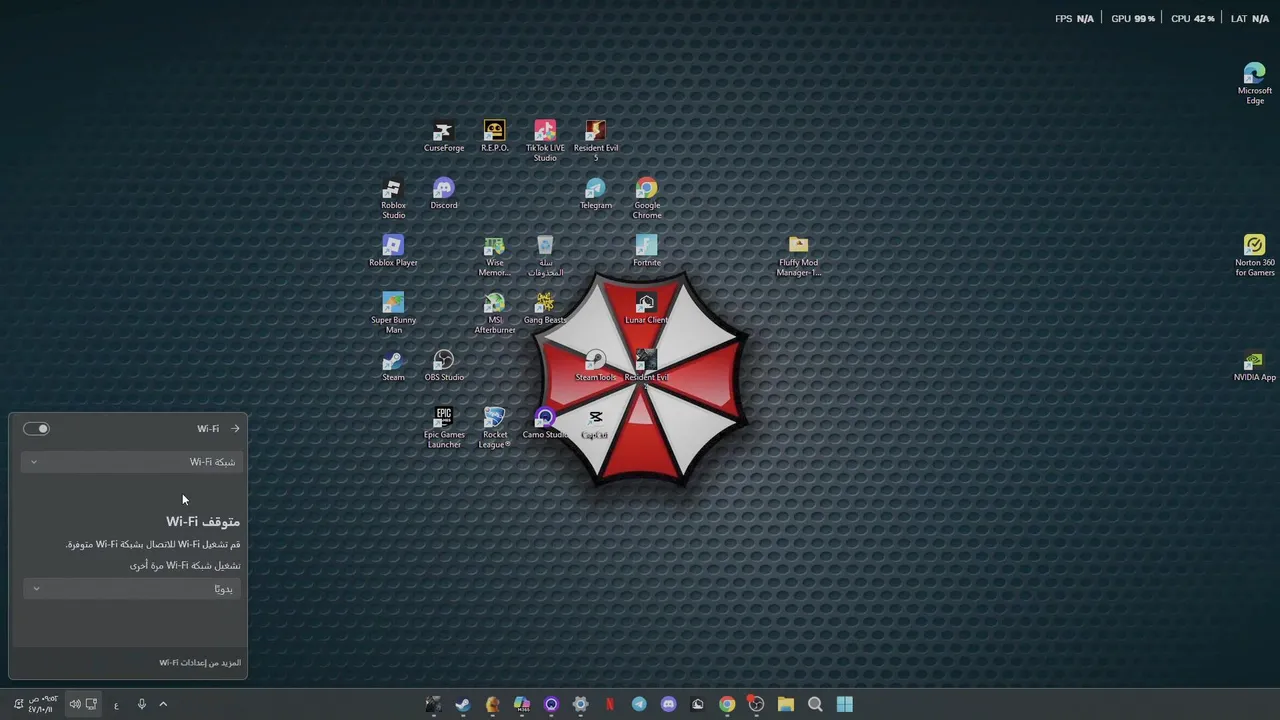Image resolution: width=1280 pixels, height=720 pixels.
Task: Open taskbar Search magnifier
Action: coord(815,704)
